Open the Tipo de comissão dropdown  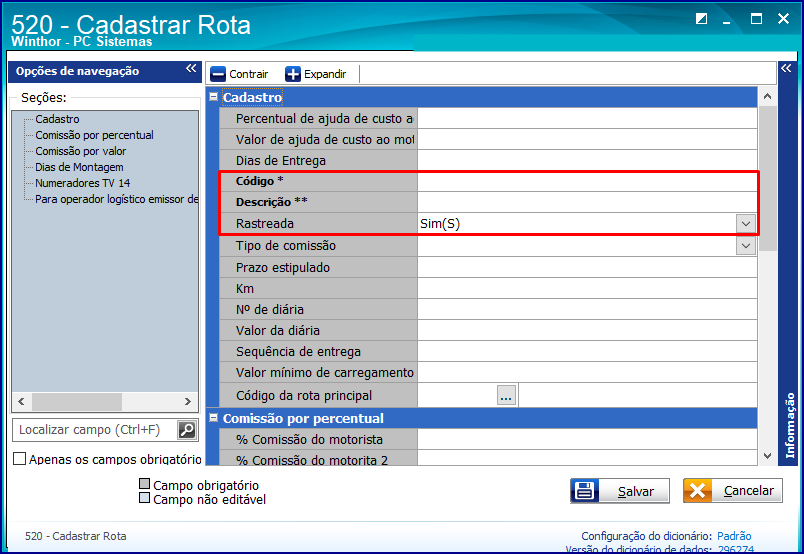pyautogui.click(x=746, y=246)
